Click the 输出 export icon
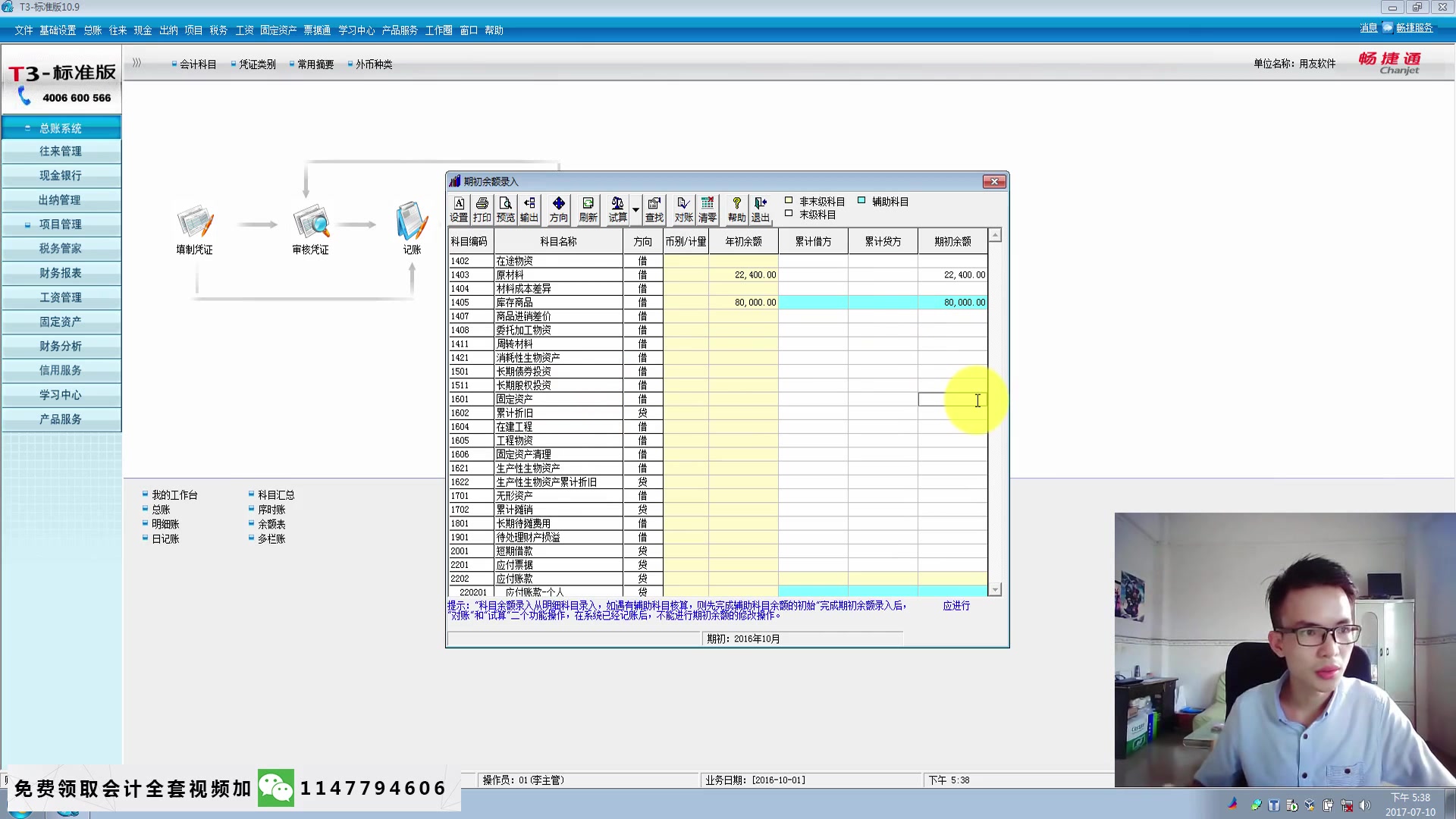The height and width of the screenshot is (819, 1456). (529, 209)
